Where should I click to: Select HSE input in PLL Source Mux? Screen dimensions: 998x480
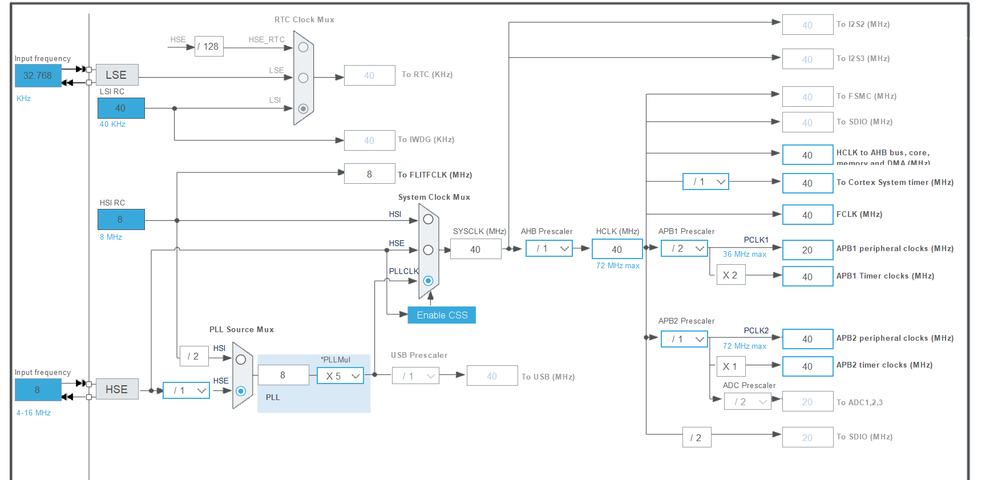pos(241,390)
